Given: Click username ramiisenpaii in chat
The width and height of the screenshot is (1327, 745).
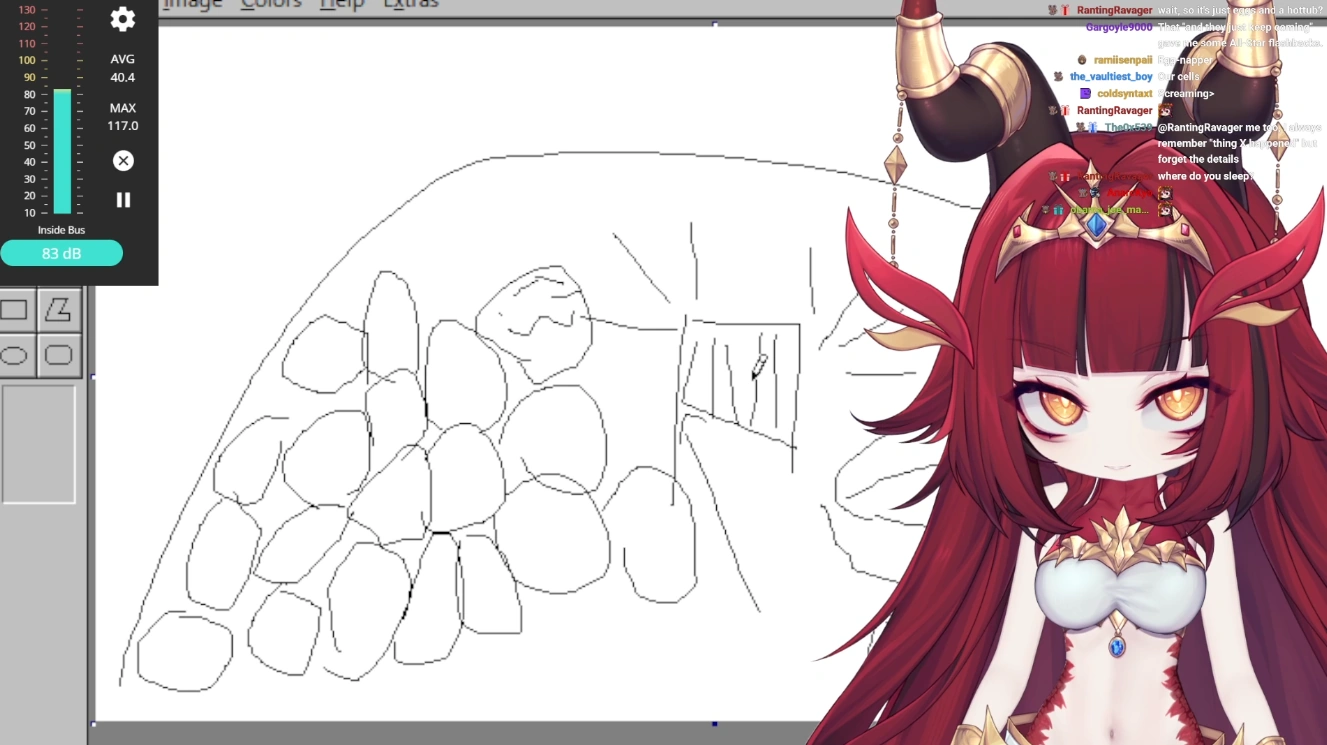Looking at the screenshot, I should pyautogui.click(x=1123, y=60).
